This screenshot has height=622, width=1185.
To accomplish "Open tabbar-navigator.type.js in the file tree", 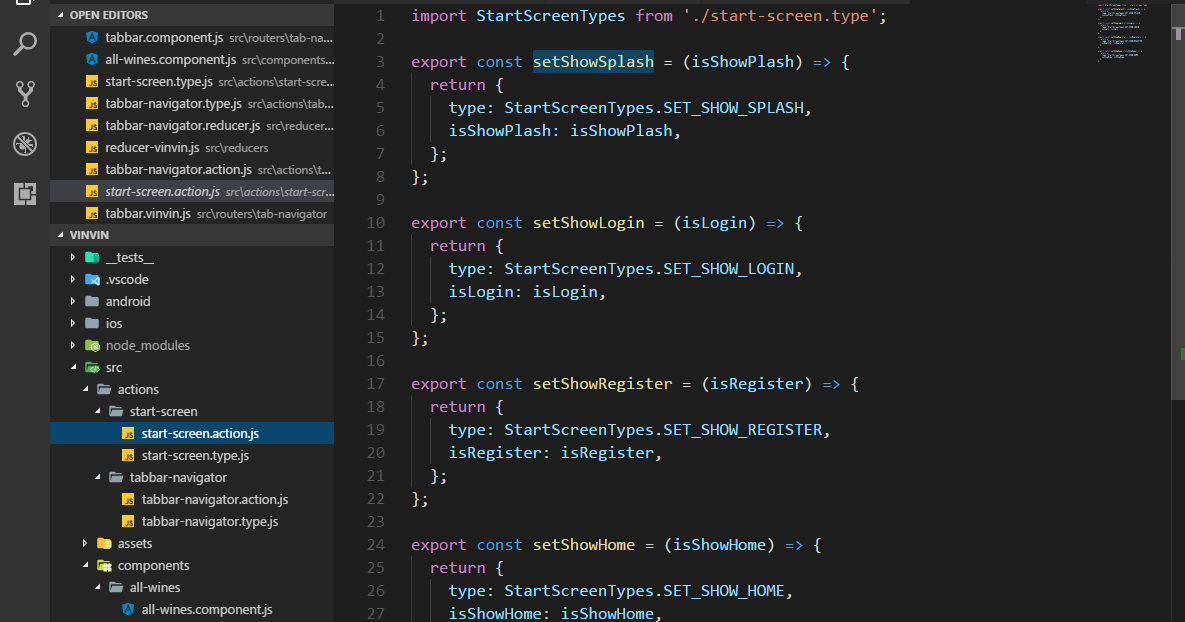I will click(x=192, y=521).
